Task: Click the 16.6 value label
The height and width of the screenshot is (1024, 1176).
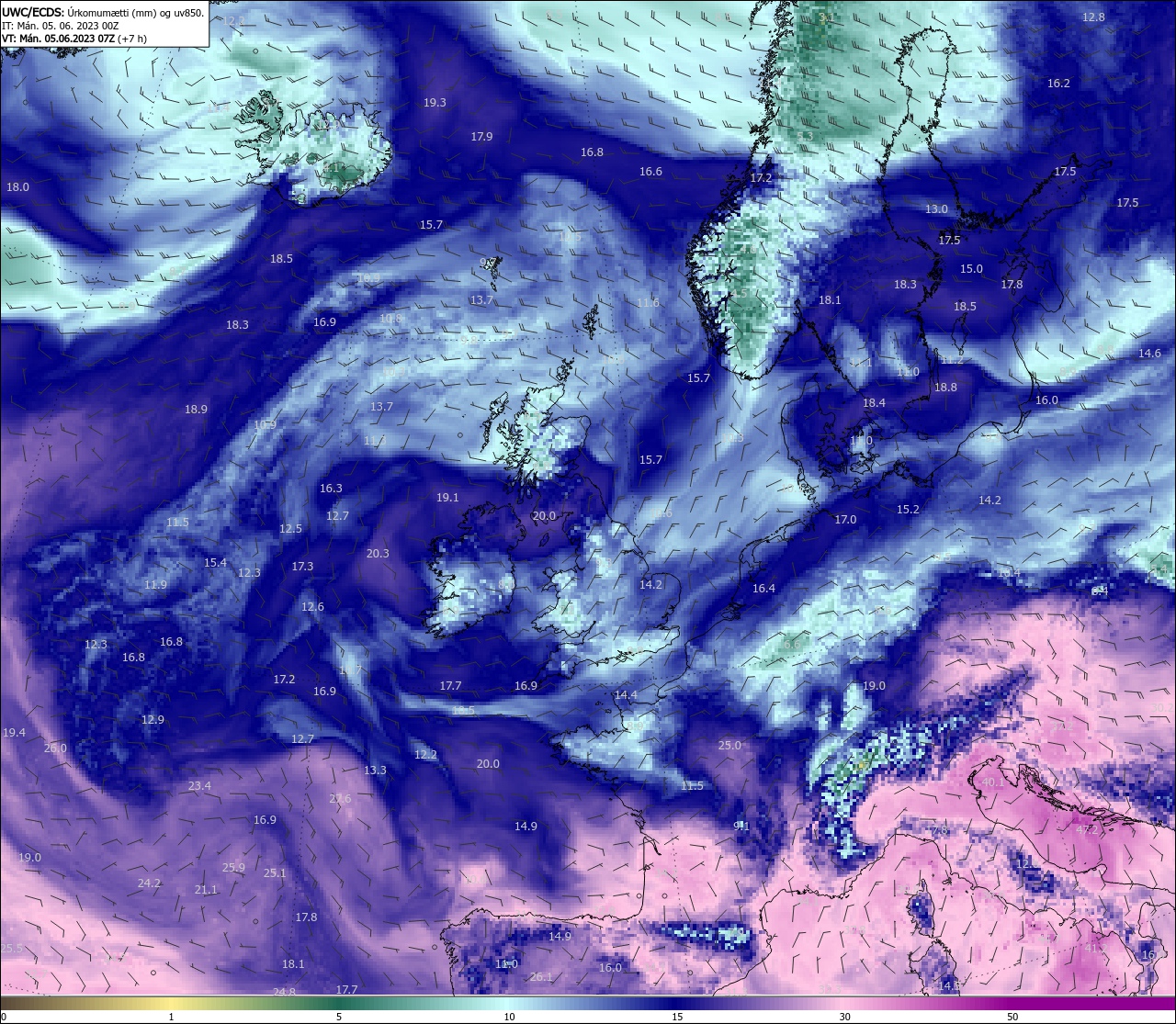Action: pyautogui.click(x=650, y=172)
